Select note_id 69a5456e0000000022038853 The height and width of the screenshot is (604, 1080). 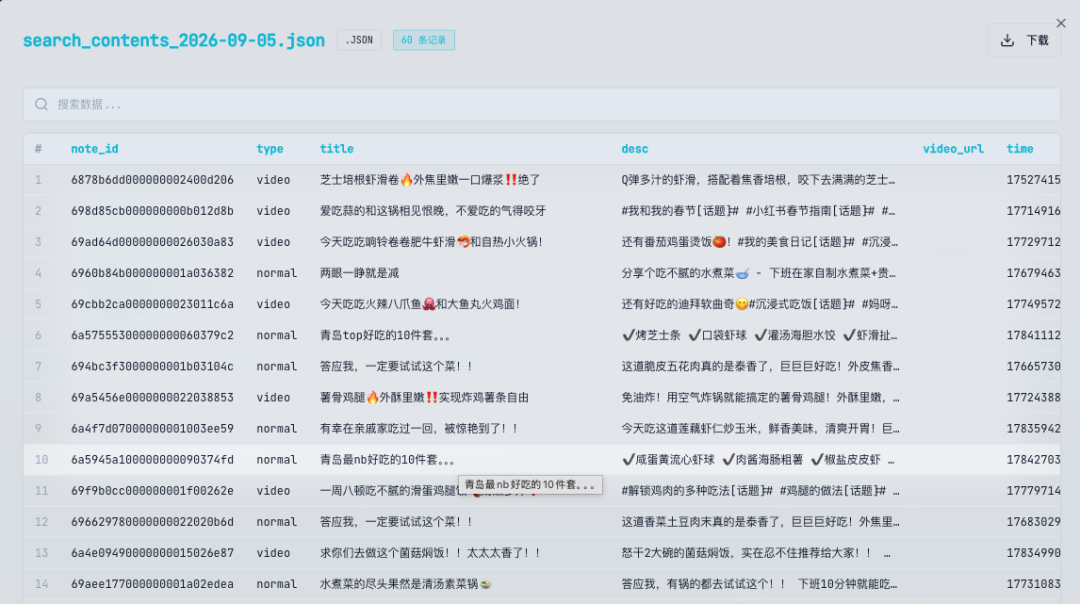[152, 397]
